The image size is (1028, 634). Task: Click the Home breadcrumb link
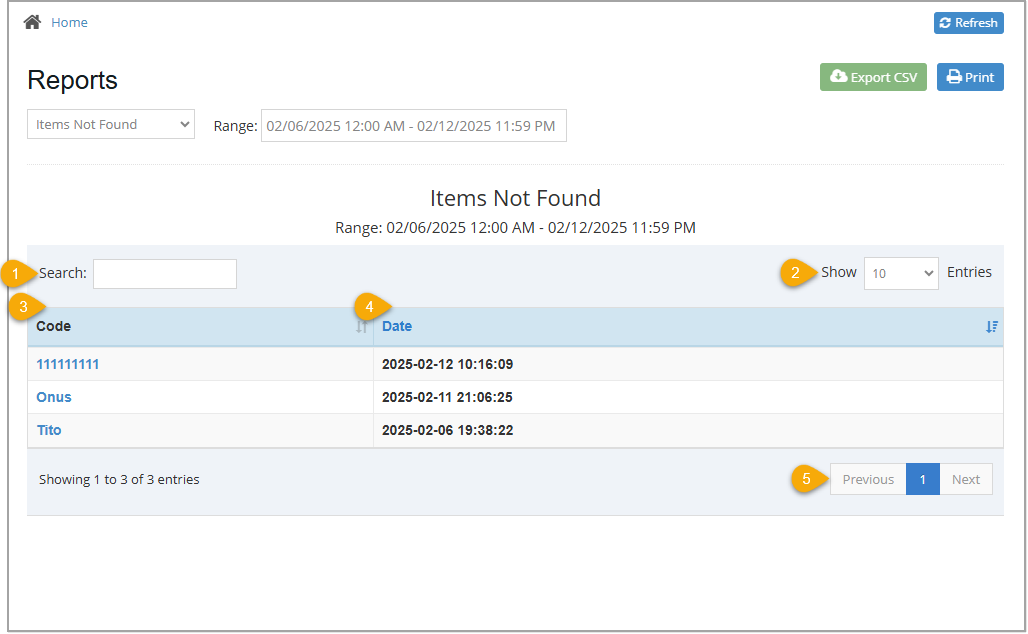pyautogui.click(x=69, y=21)
